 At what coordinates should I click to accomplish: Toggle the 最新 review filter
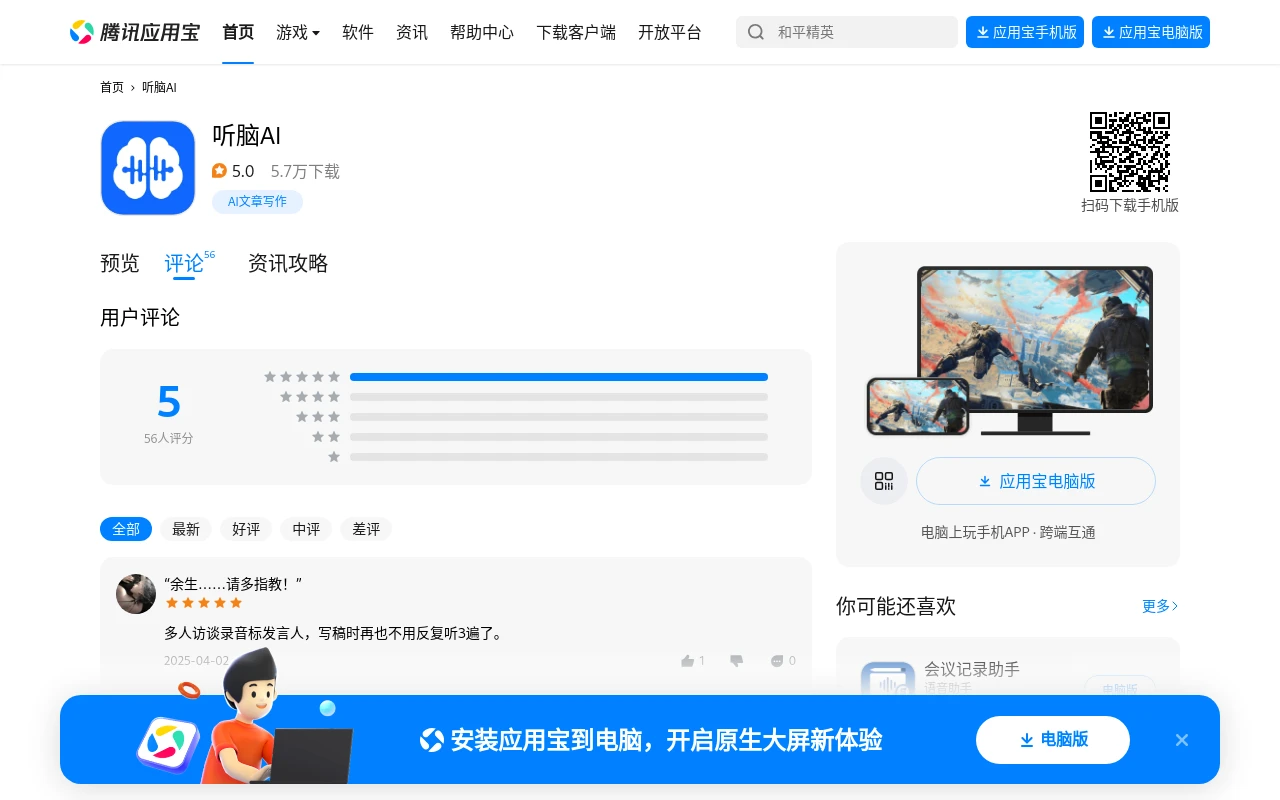pyautogui.click(x=186, y=529)
